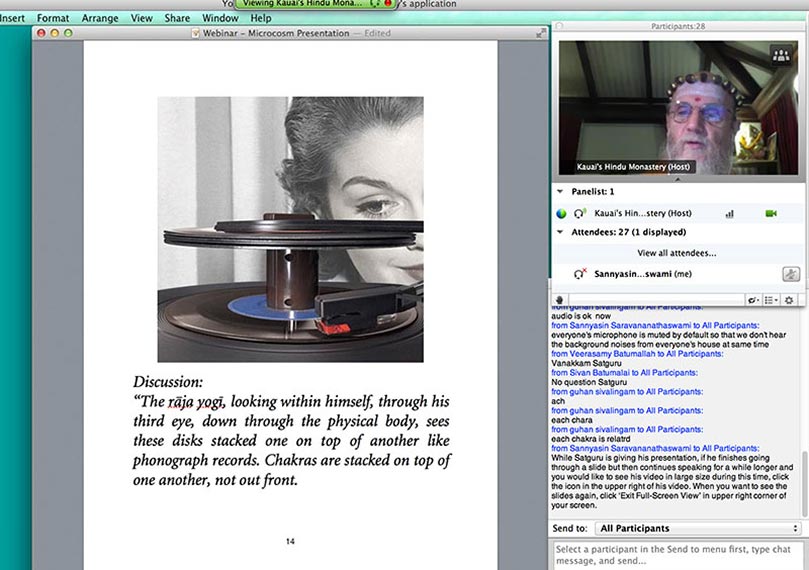Open the Arrange menu
This screenshot has width=809, height=570.
(x=100, y=18)
